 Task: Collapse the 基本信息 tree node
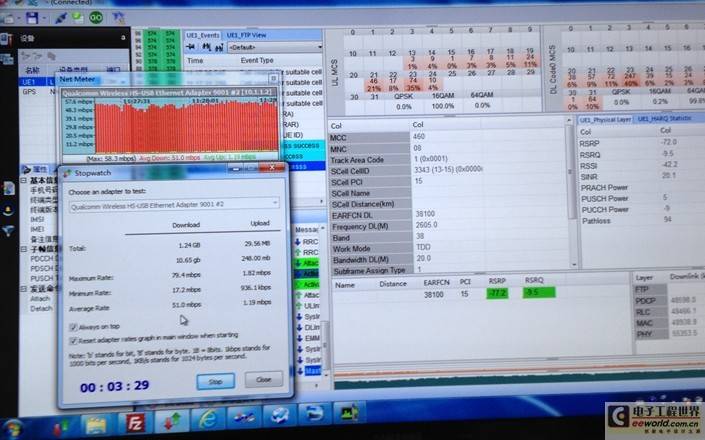23,180
